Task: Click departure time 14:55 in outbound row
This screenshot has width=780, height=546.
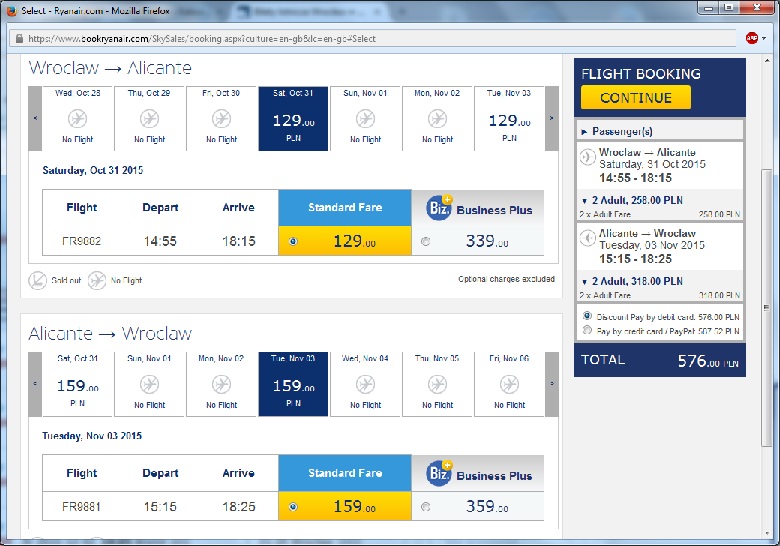Action: point(160,241)
